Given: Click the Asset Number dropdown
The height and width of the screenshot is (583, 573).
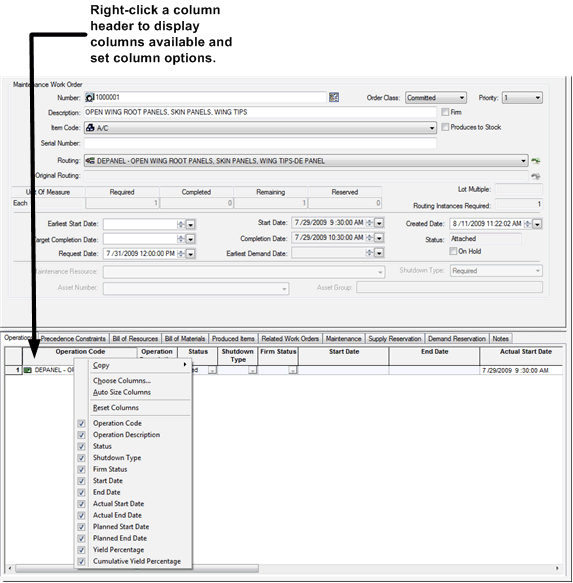Looking at the screenshot, I should [x=196, y=289].
